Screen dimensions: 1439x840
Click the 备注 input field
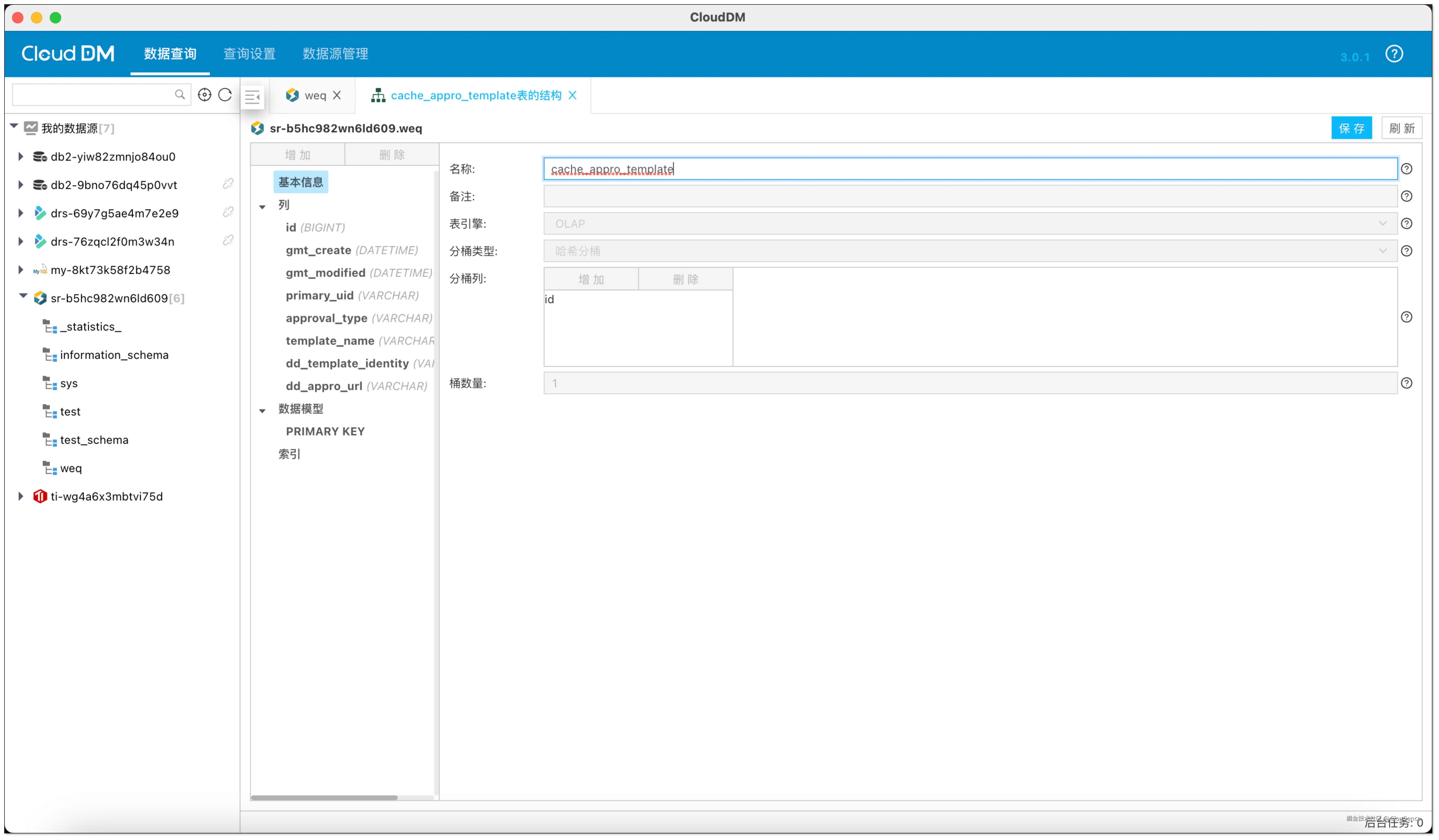tap(970, 196)
